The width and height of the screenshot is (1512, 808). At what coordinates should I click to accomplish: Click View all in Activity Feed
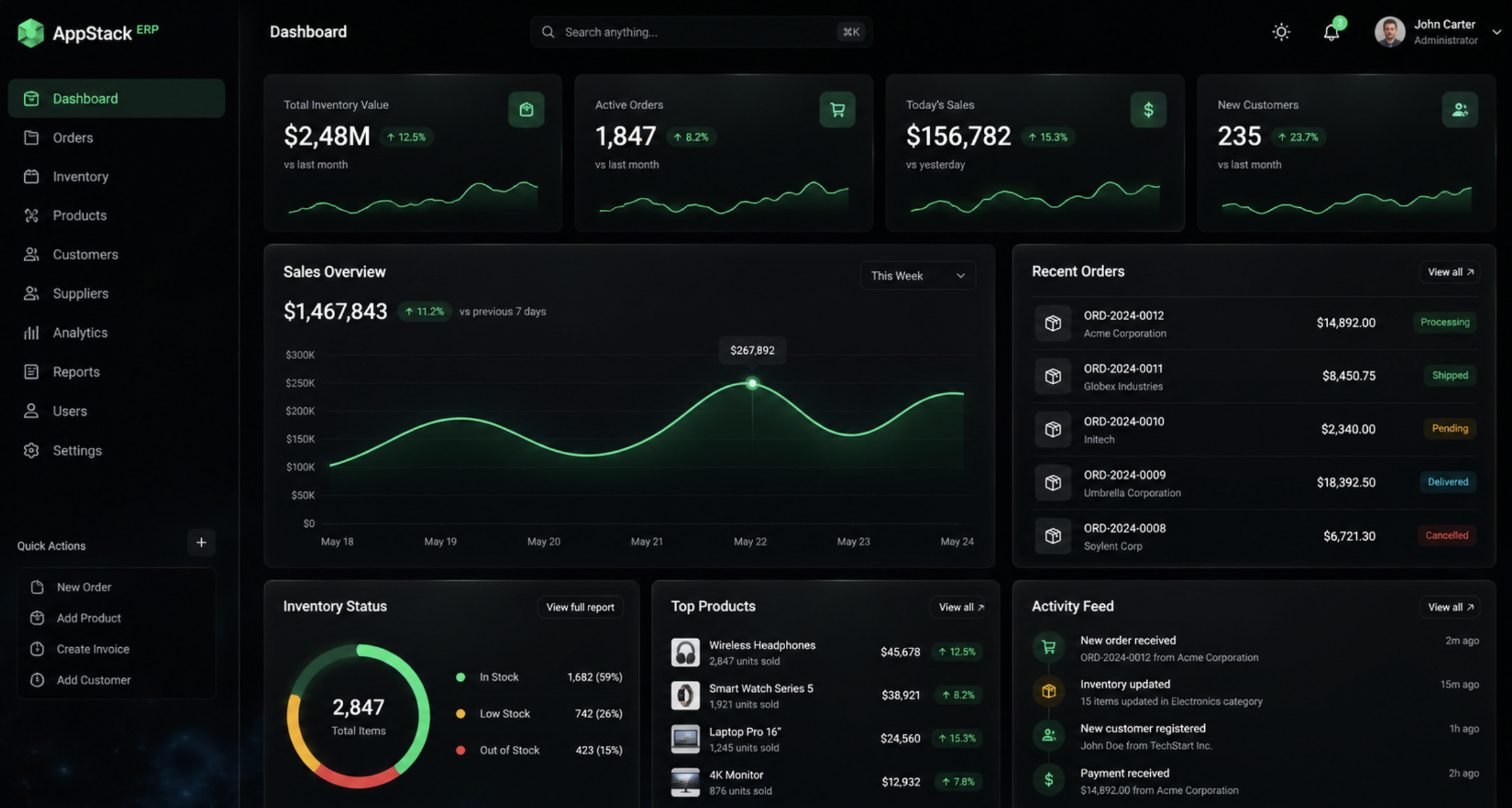pyautogui.click(x=1450, y=607)
